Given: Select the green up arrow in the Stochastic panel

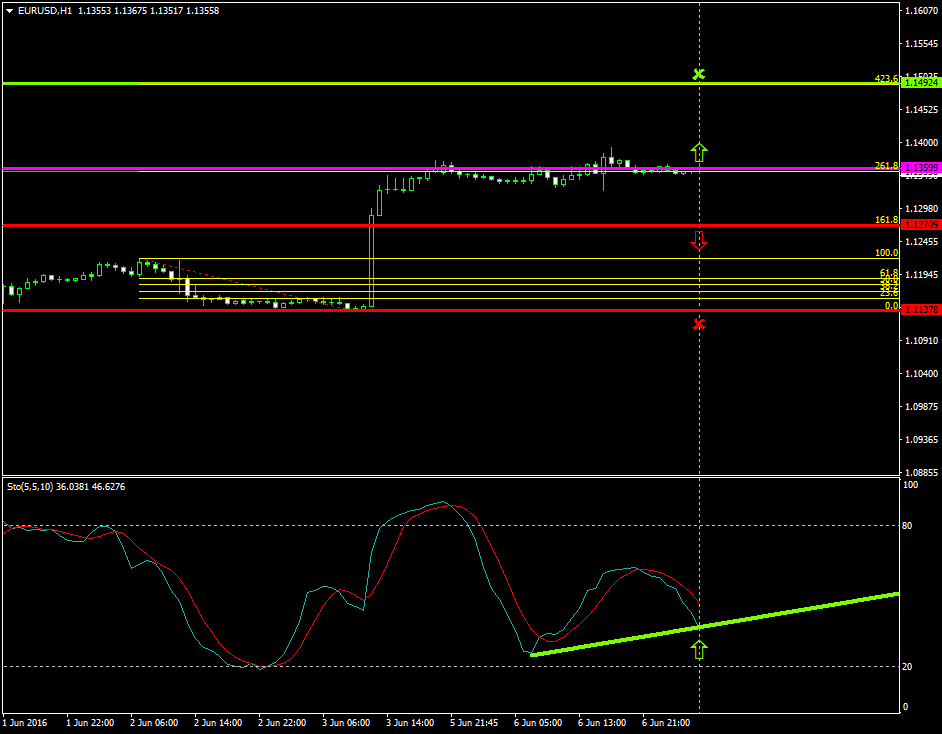Looking at the screenshot, I should point(701,650).
